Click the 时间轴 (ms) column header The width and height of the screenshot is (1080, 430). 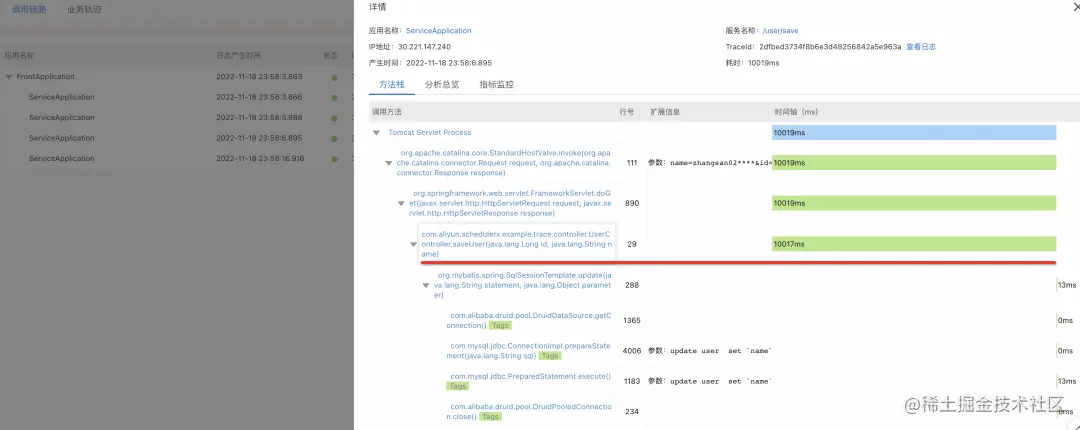click(796, 112)
